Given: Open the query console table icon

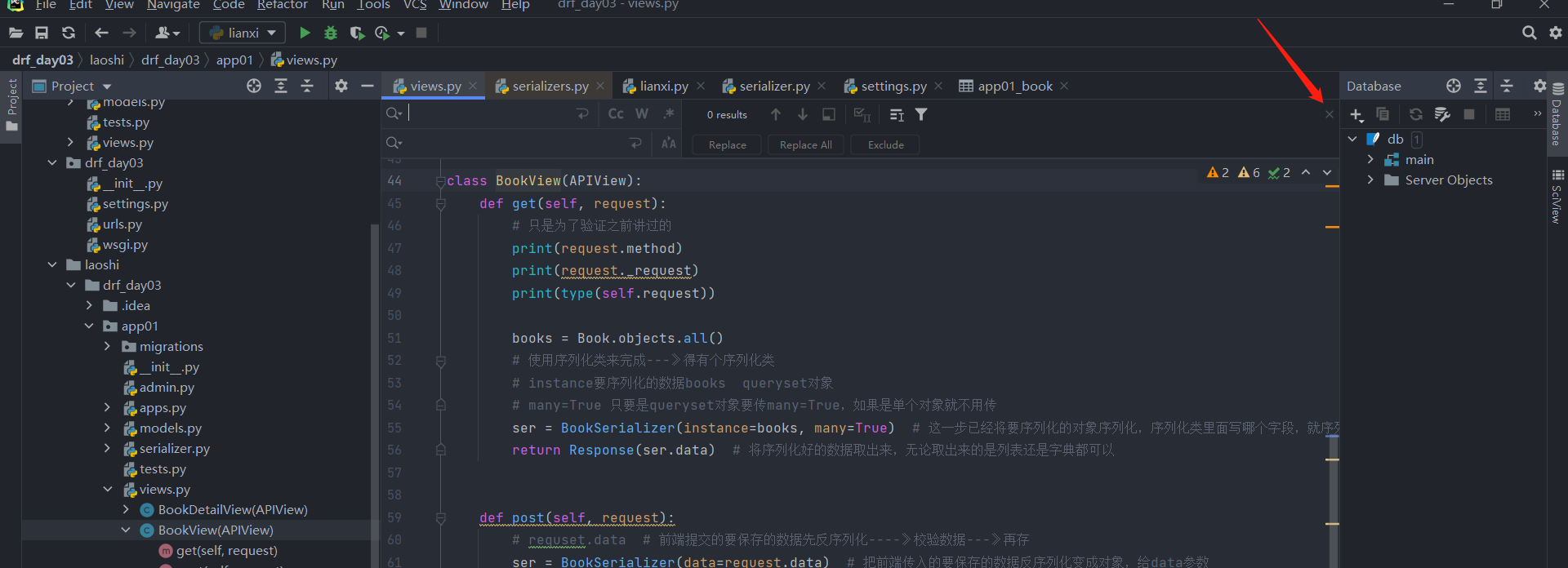Looking at the screenshot, I should (x=1503, y=114).
